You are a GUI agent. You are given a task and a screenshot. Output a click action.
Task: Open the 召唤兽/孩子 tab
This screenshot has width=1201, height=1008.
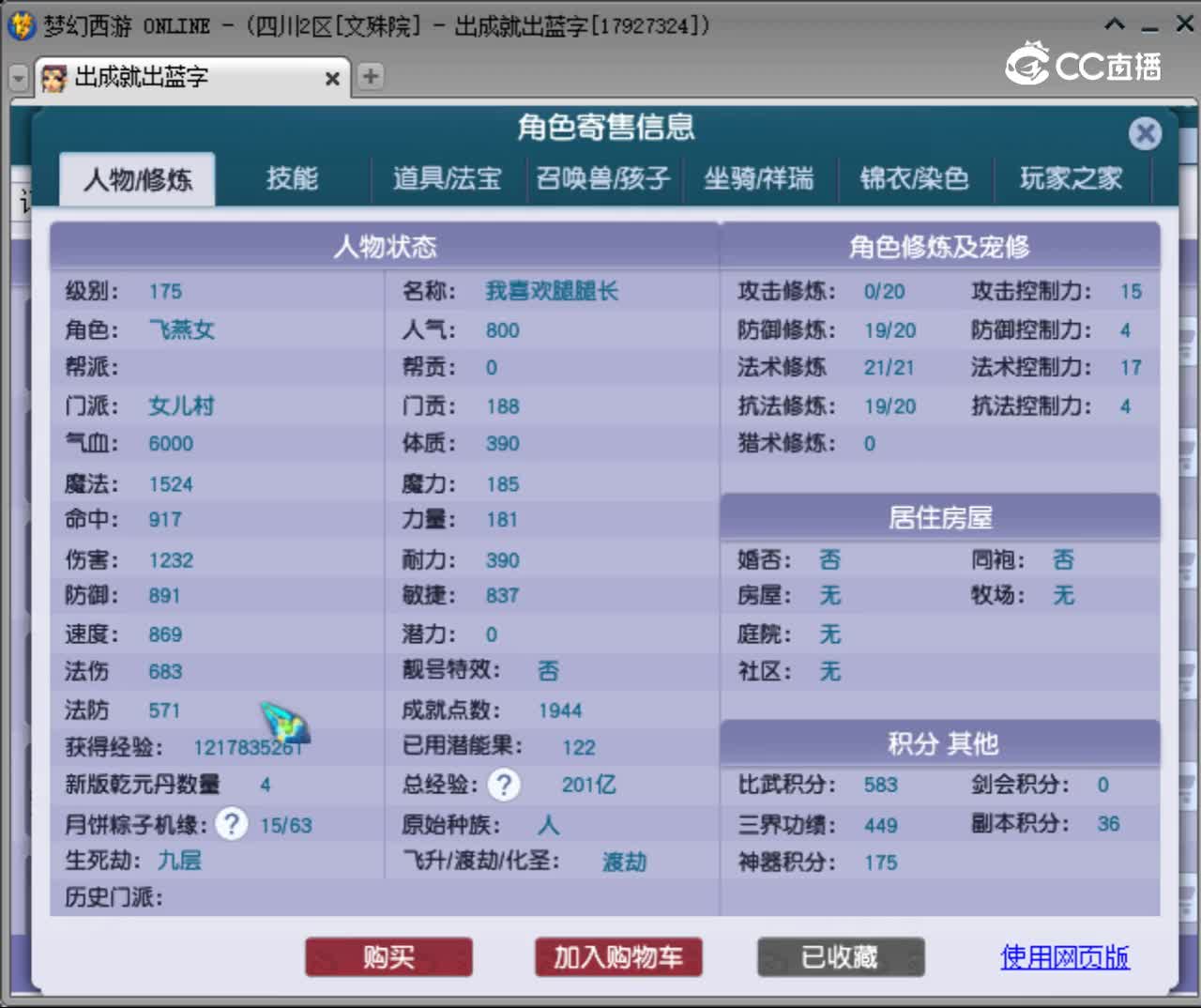coord(603,178)
